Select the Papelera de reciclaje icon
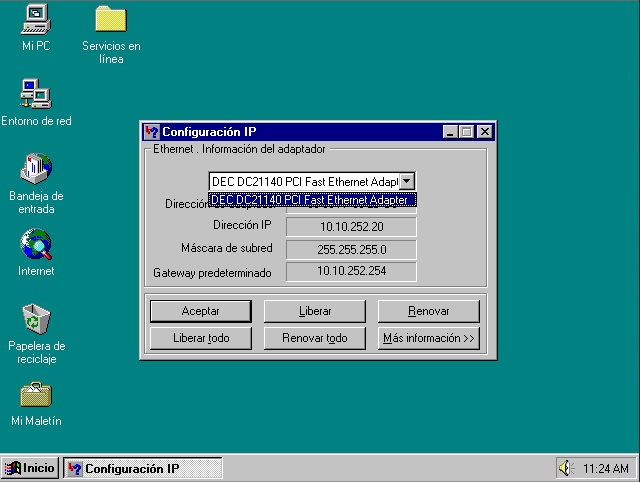The image size is (640, 482). pyautogui.click(x=36, y=319)
